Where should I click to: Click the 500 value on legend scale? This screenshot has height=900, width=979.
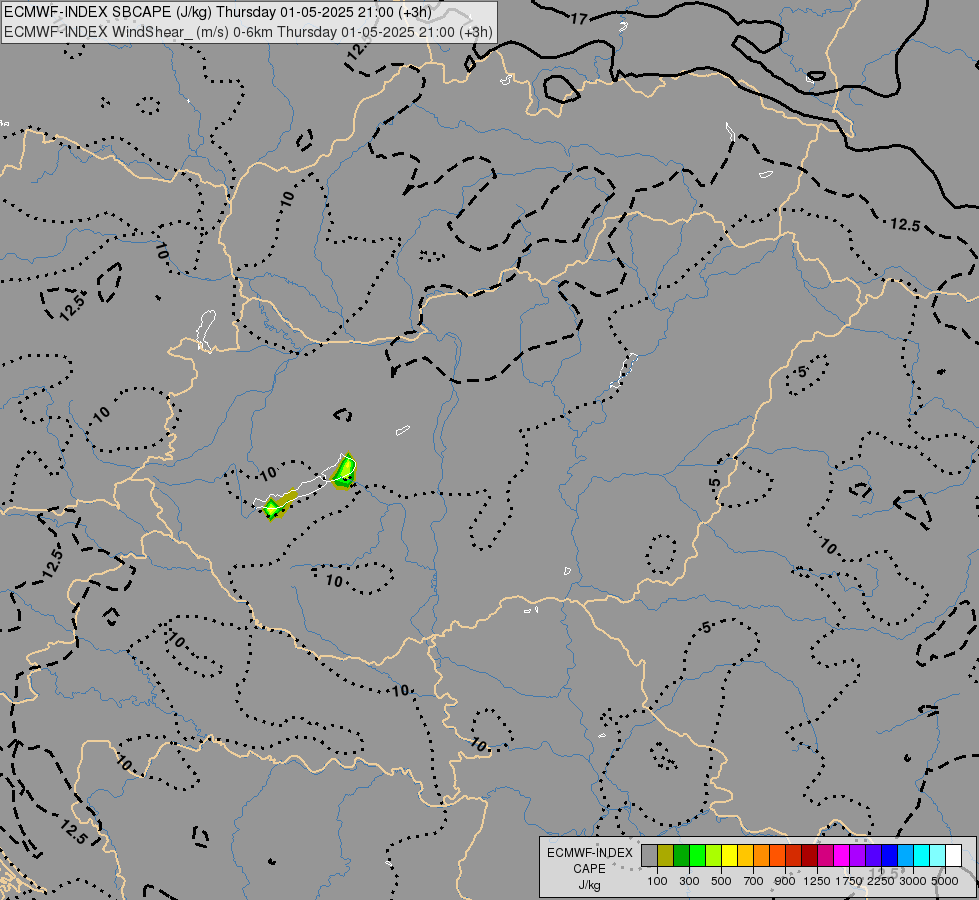point(721,881)
